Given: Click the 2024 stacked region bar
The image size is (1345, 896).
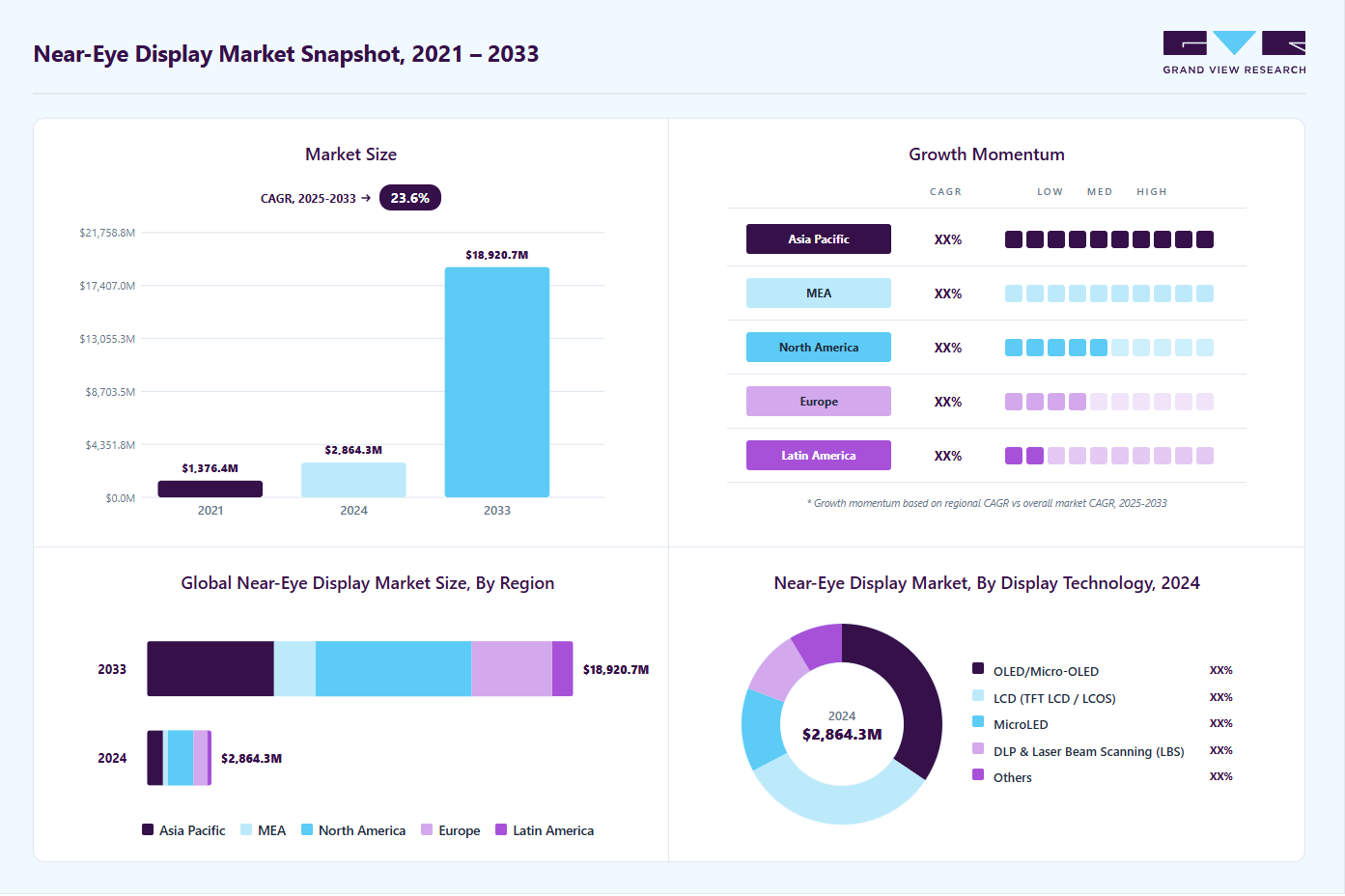Looking at the screenshot, I should (180, 758).
